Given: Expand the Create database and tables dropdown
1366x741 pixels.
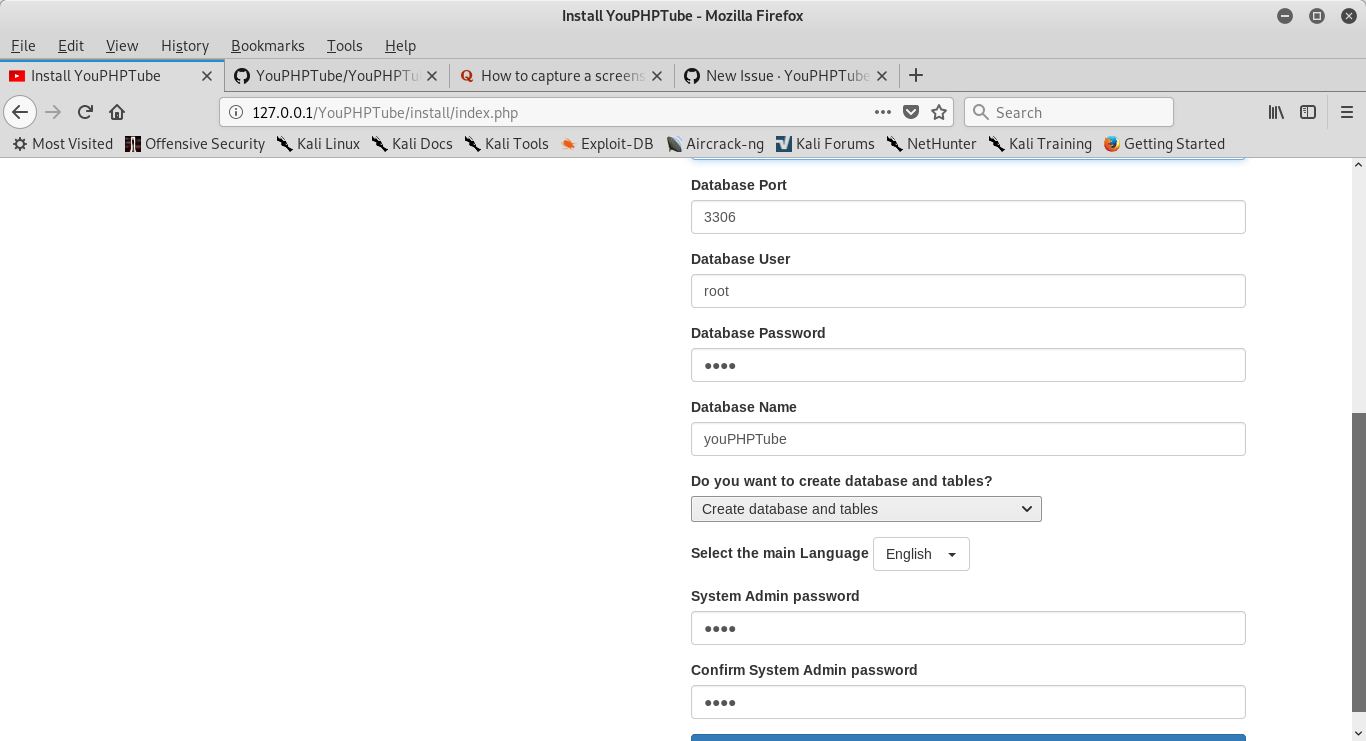Looking at the screenshot, I should tap(866, 509).
